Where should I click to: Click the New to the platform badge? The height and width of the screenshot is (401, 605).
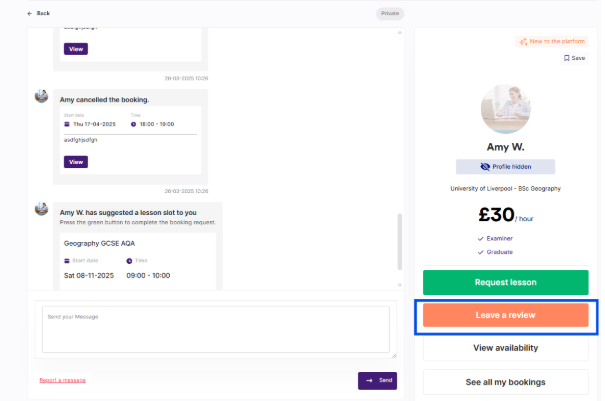click(550, 42)
